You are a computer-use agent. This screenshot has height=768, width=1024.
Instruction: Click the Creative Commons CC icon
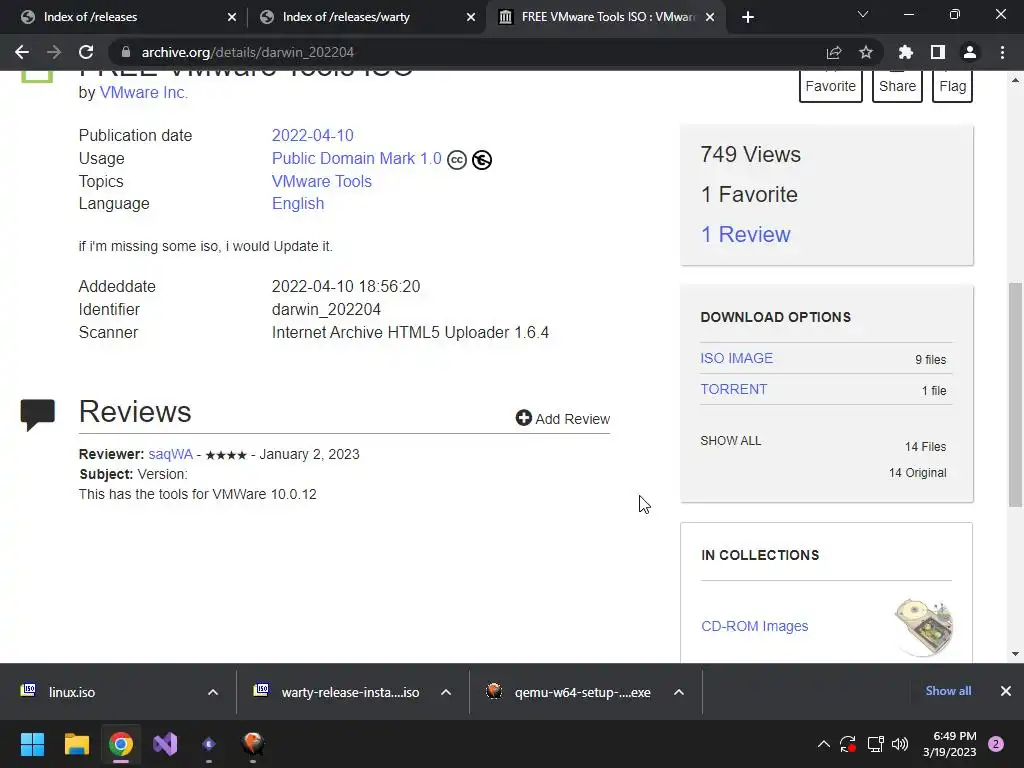click(457, 160)
